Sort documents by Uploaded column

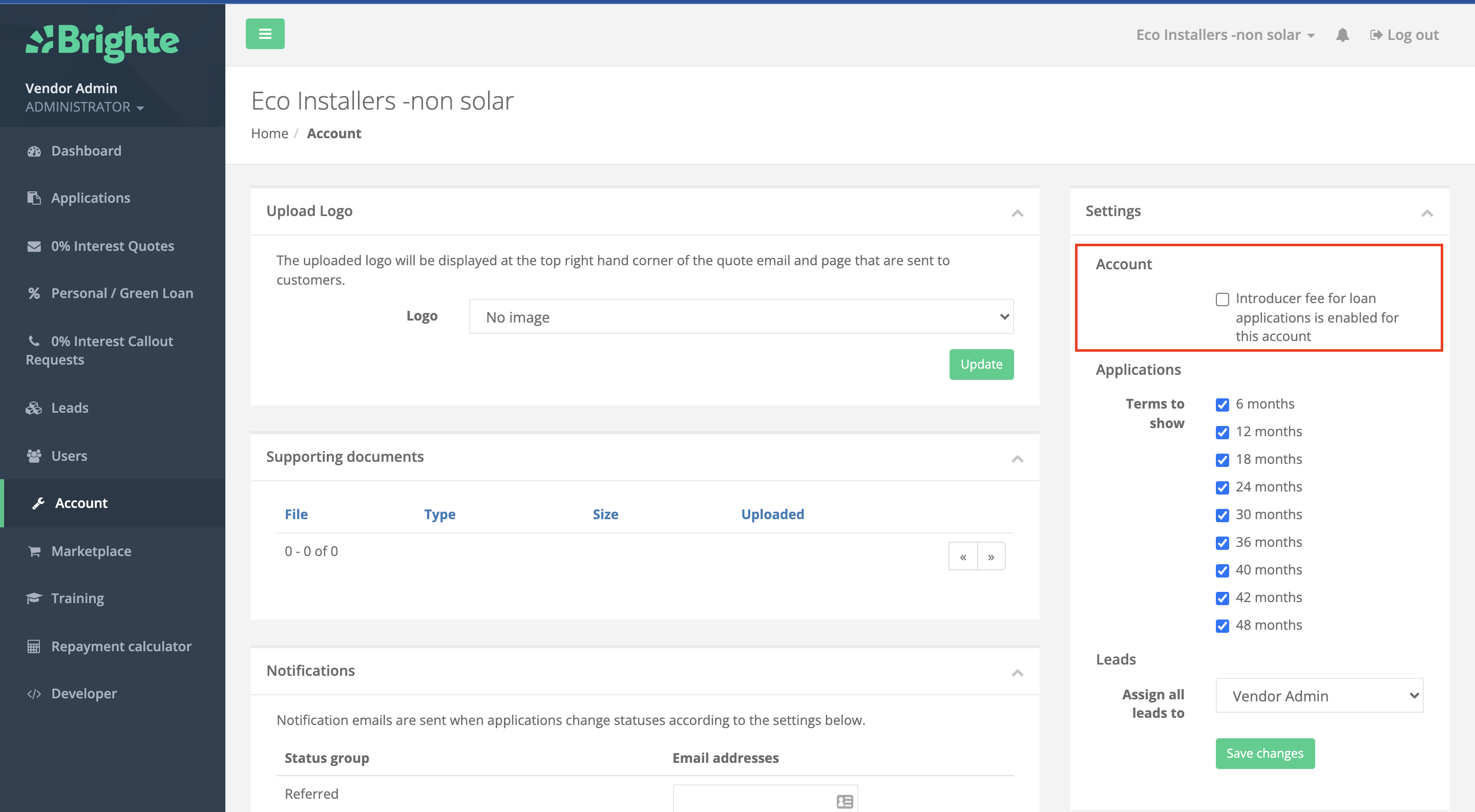click(x=772, y=515)
